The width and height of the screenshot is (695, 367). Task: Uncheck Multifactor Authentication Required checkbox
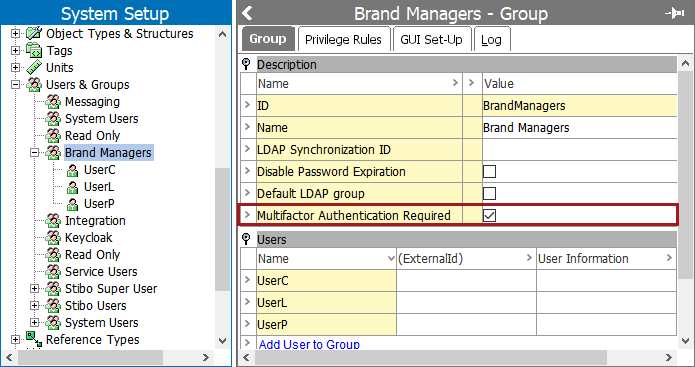489,215
